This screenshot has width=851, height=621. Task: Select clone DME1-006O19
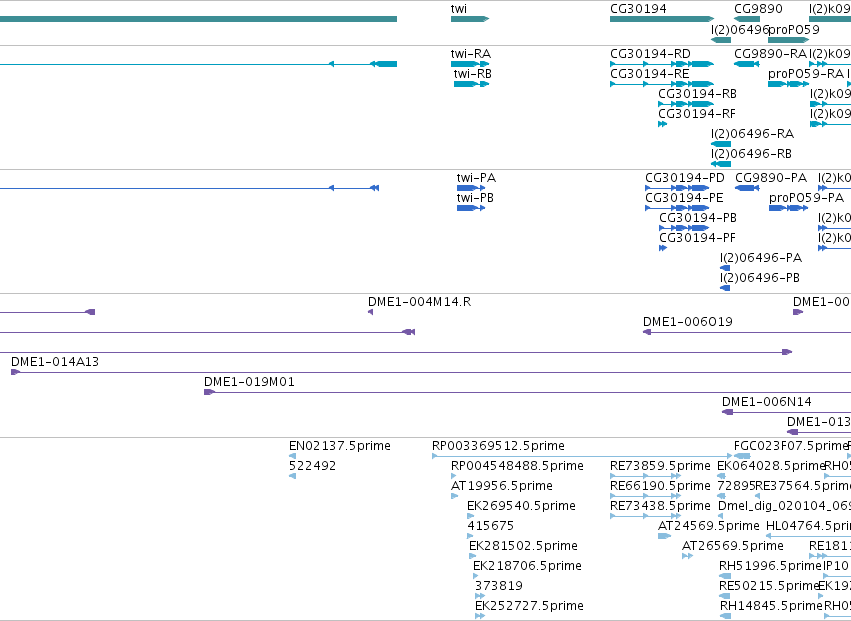pos(688,322)
